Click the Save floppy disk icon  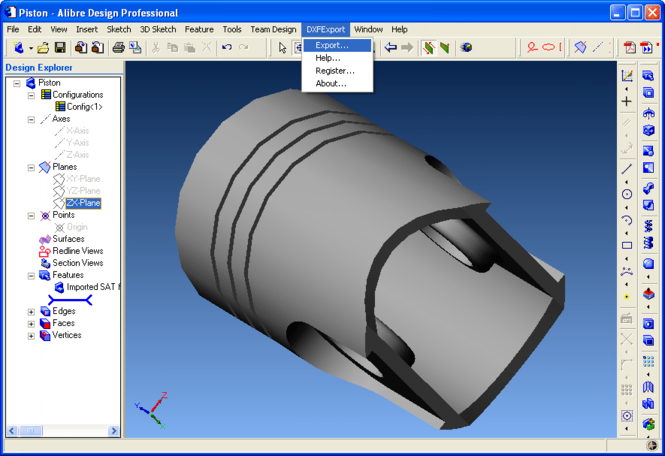[60, 48]
